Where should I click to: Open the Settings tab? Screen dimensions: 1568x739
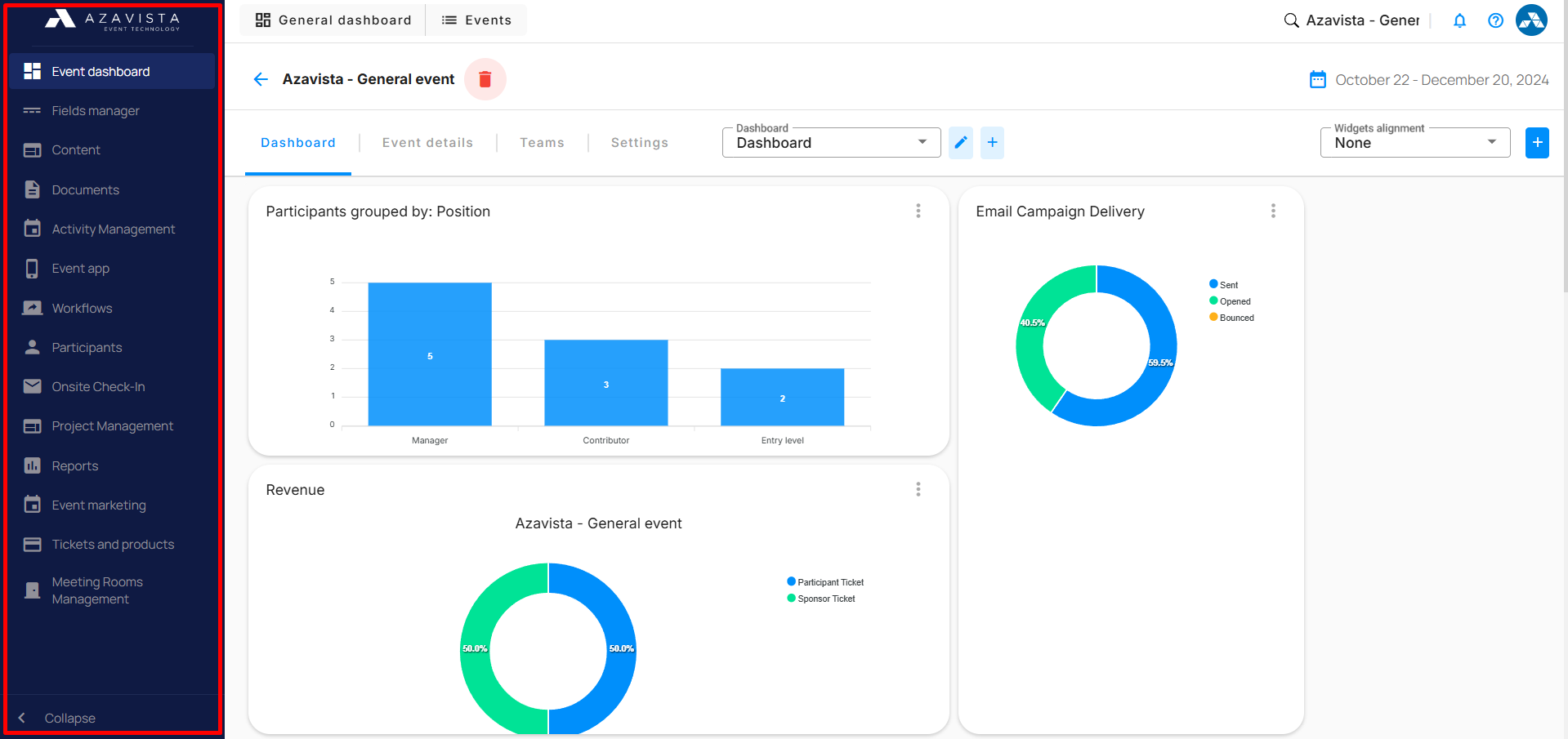640,143
